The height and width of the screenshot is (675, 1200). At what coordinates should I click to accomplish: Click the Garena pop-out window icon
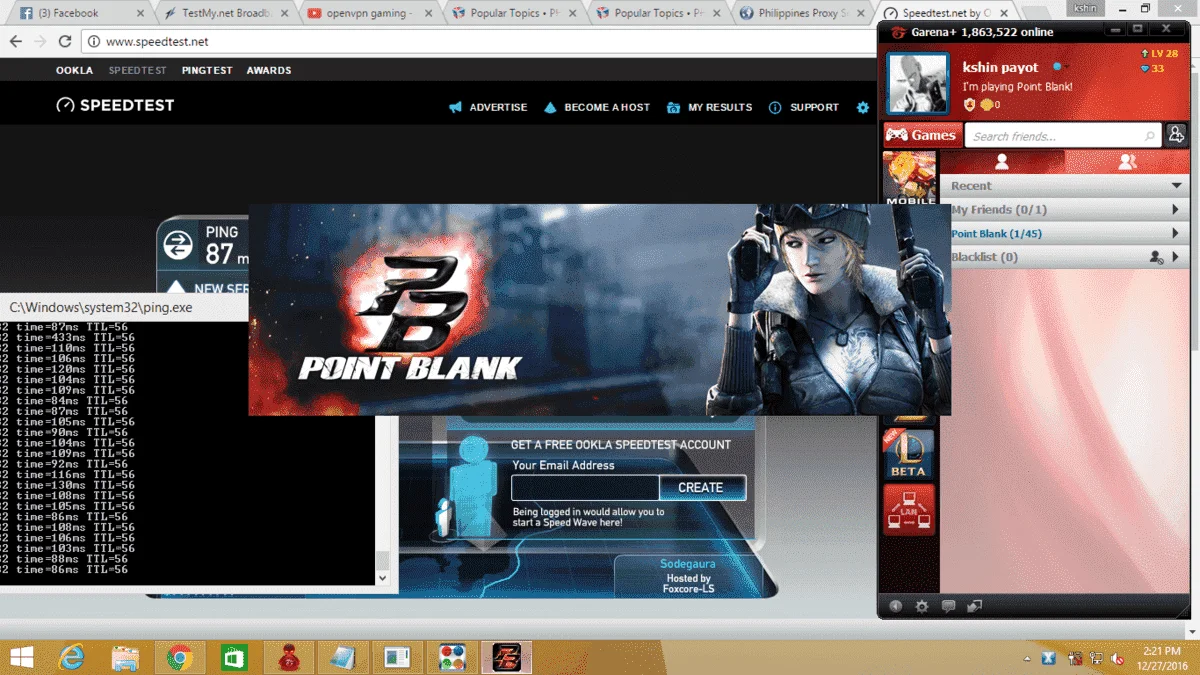coord(974,606)
